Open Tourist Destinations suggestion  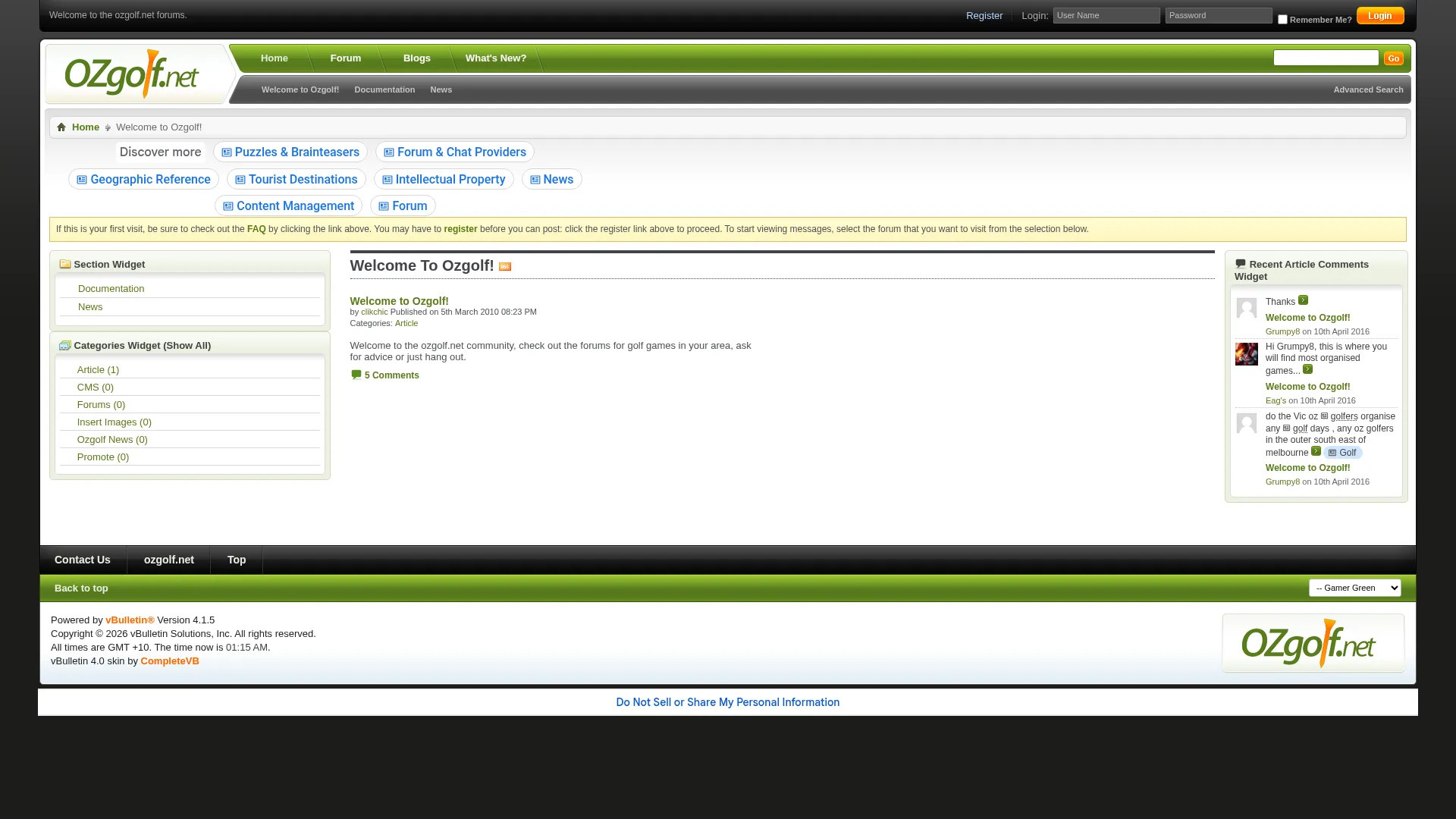(x=297, y=180)
